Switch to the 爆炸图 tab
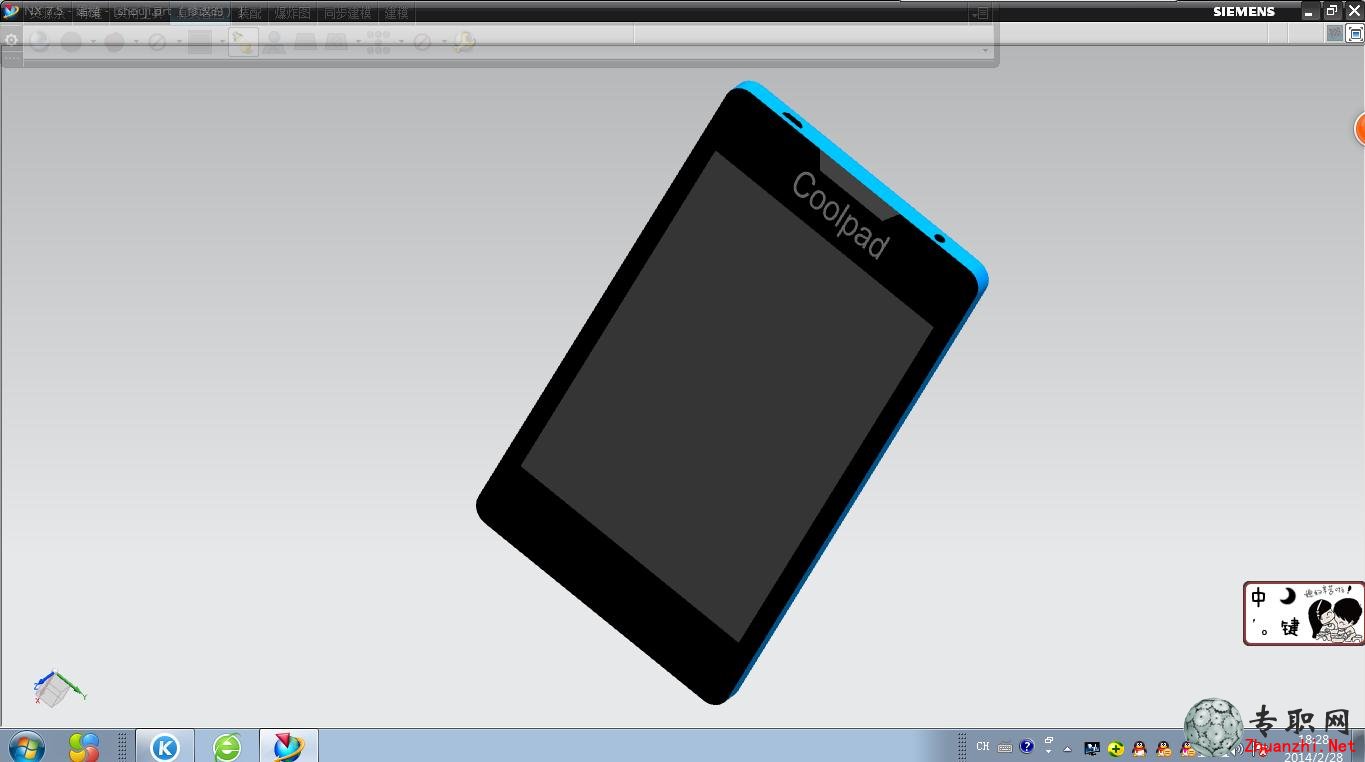Image resolution: width=1365 pixels, height=762 pixels. [x=292, y=13]
